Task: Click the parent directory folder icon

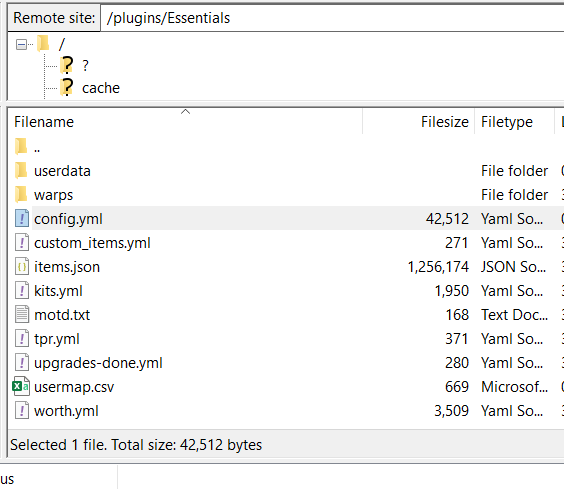Action: pyautogui.click(x=21, y=146)
